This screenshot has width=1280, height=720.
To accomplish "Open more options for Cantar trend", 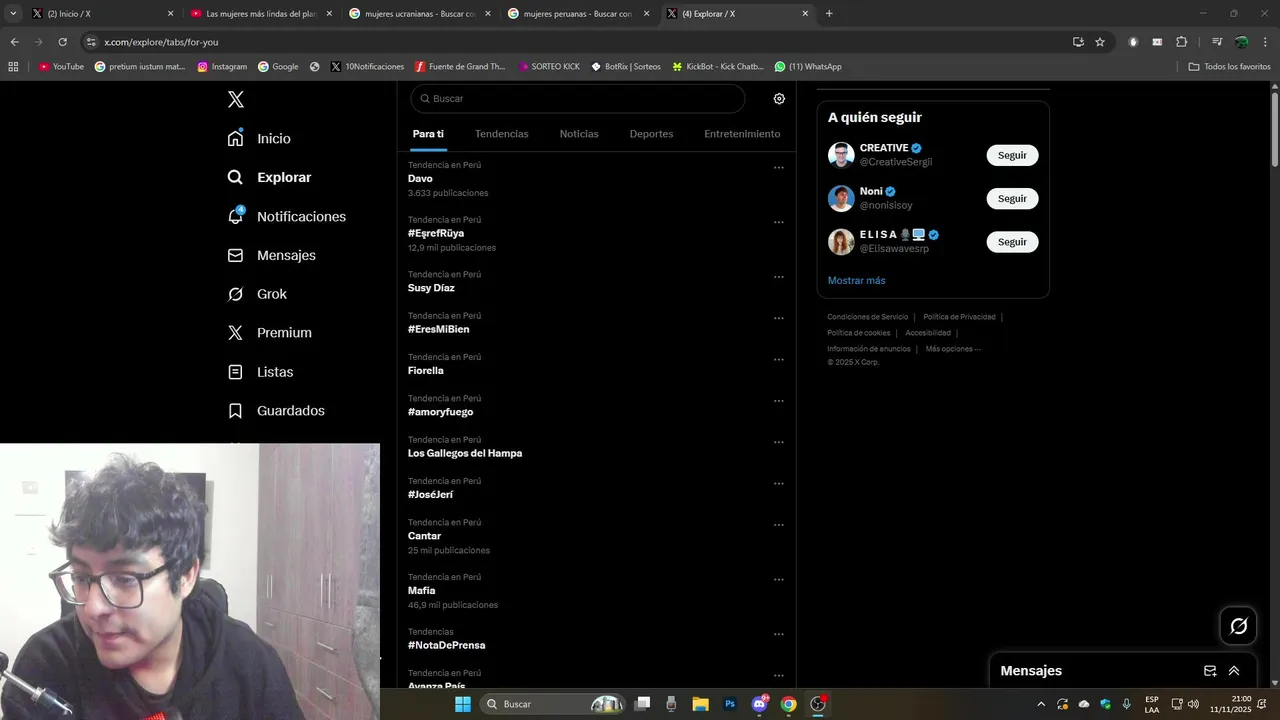I will click(779, 525).
